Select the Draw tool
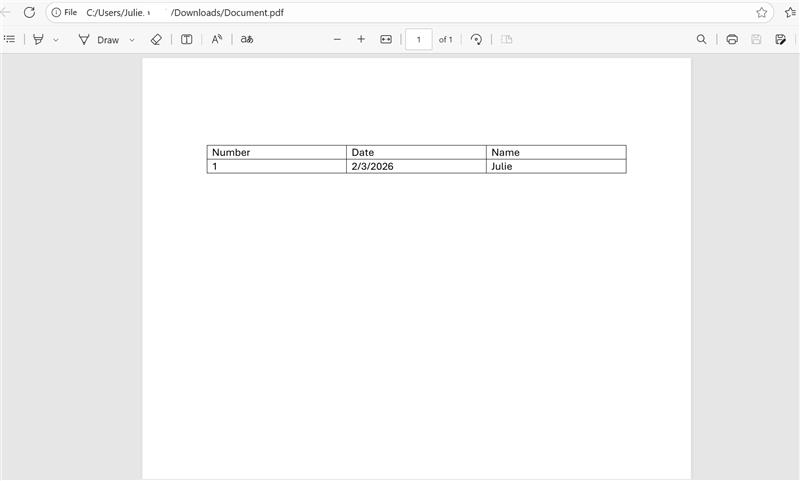The height and width of the screenshot is (481, 800). (98, 40)
